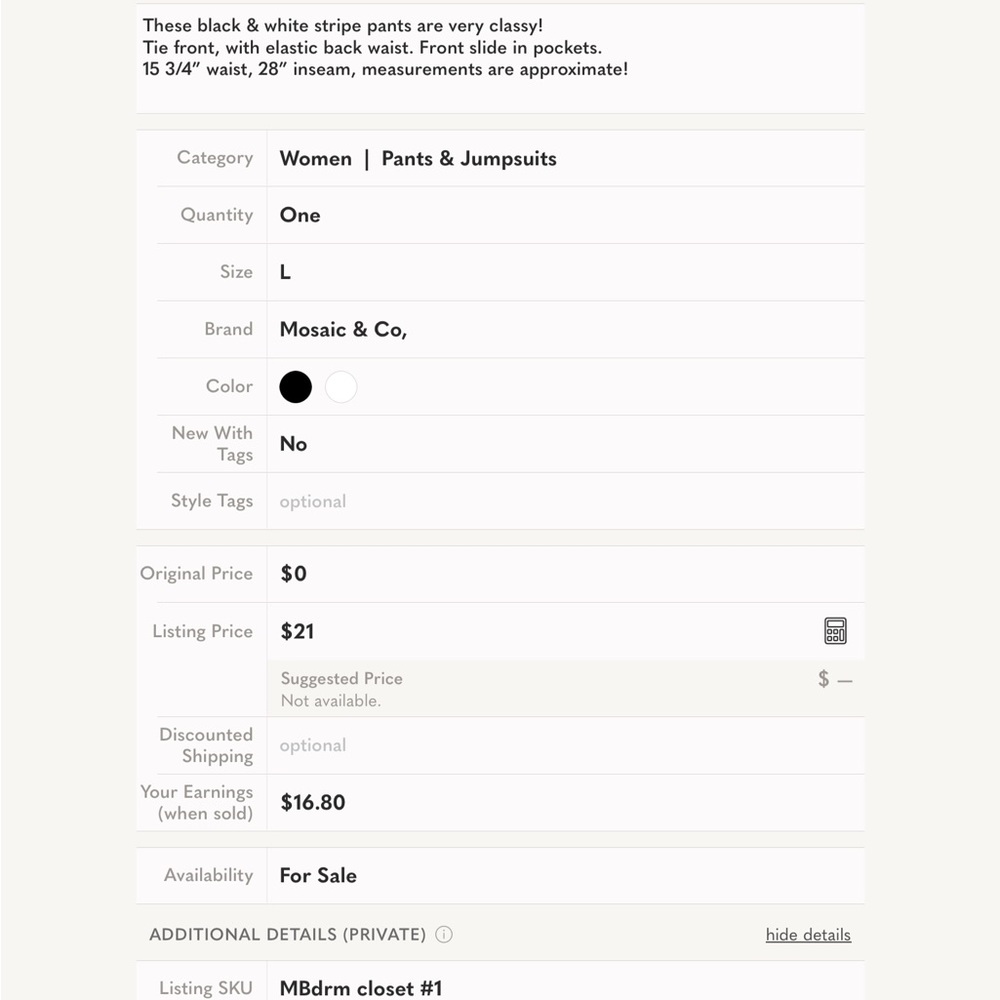Open the Size selector showing L
This screenshot has height=1000, width=1000.
[x=566, y=272]
